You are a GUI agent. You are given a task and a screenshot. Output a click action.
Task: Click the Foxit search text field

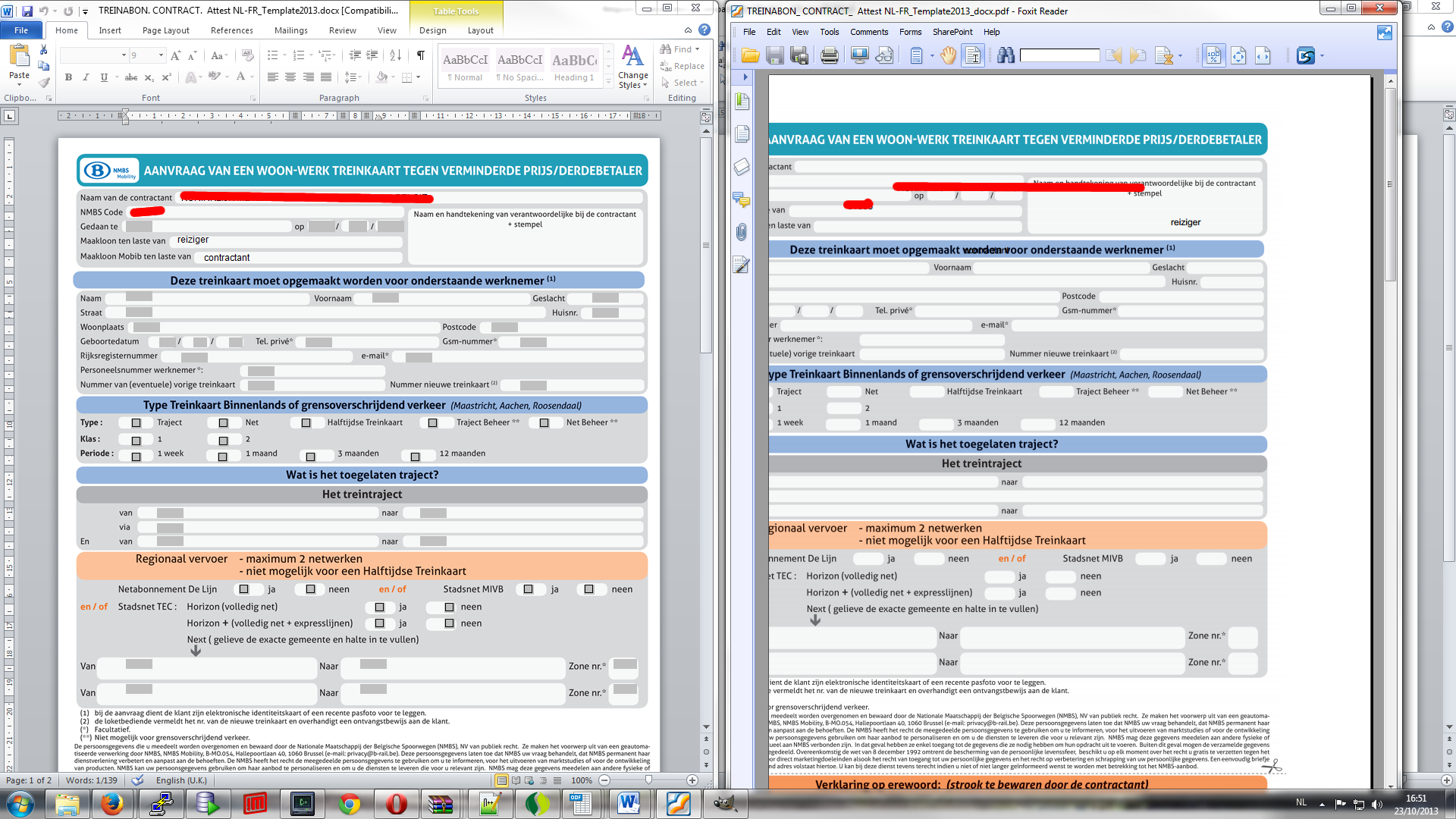point(1059,55)
